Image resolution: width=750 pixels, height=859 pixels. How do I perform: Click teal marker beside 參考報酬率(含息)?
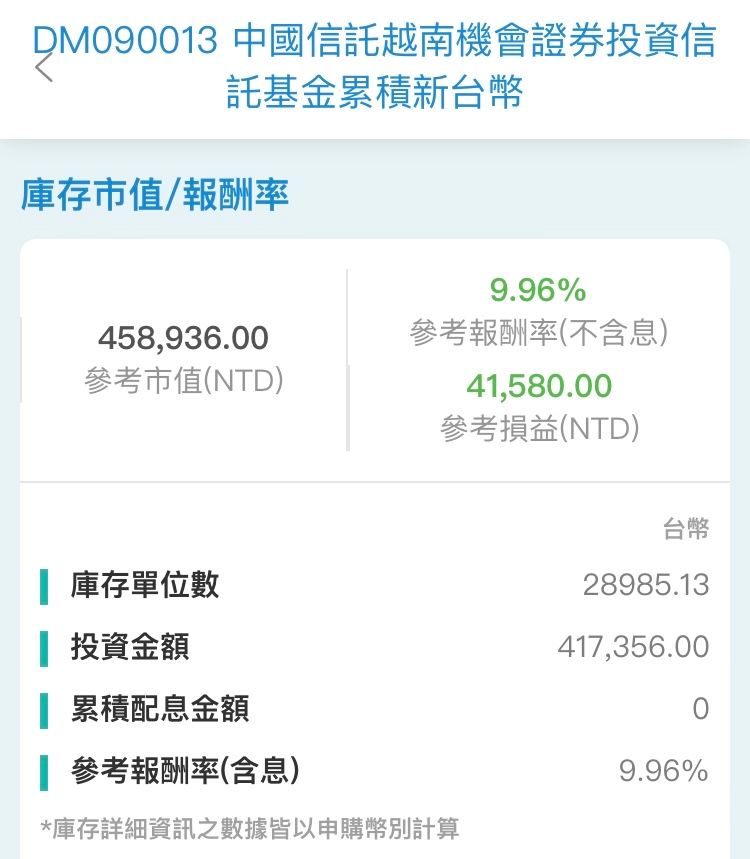(44, 772)
